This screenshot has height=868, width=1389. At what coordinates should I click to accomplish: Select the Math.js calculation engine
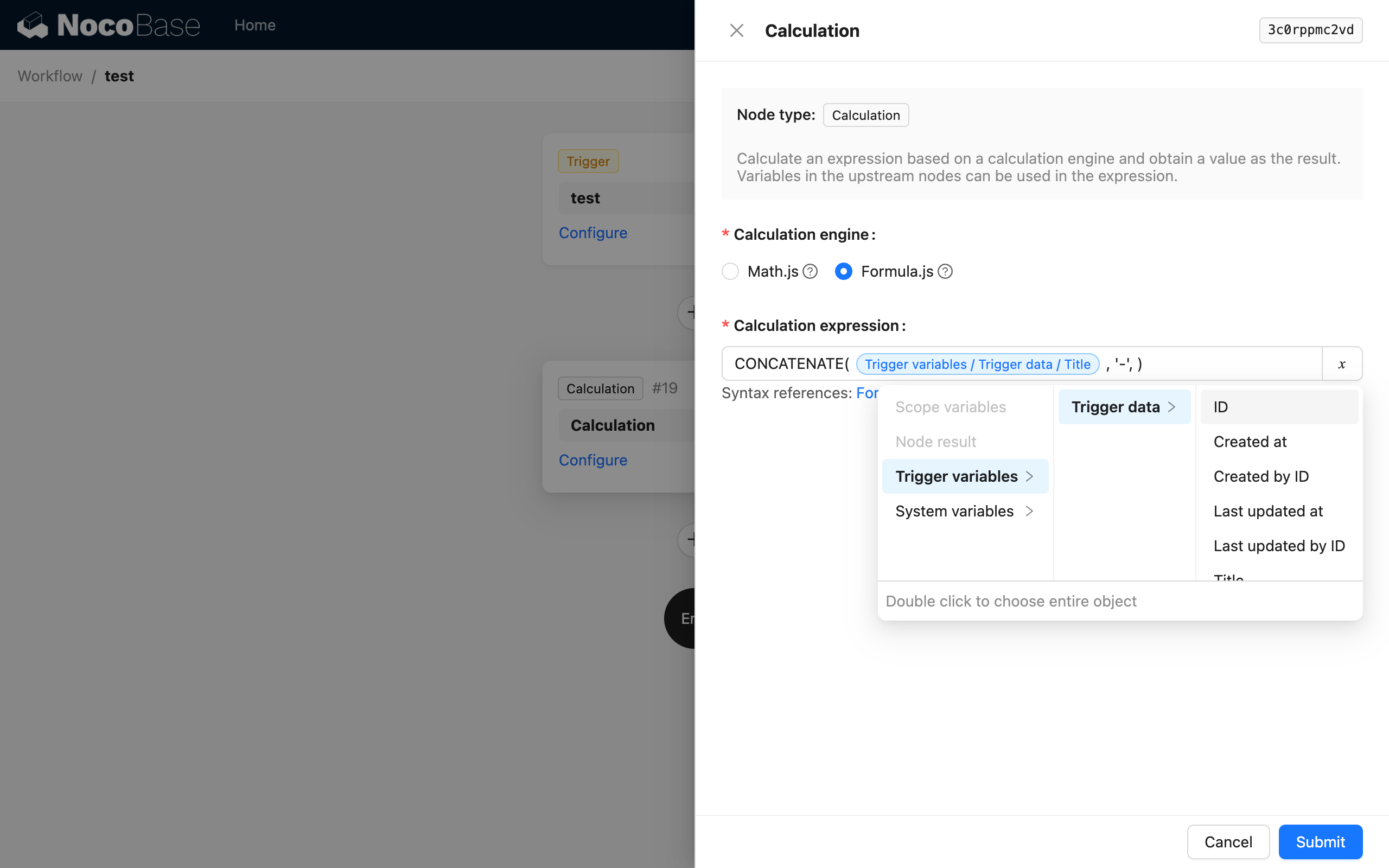(730, 271)
